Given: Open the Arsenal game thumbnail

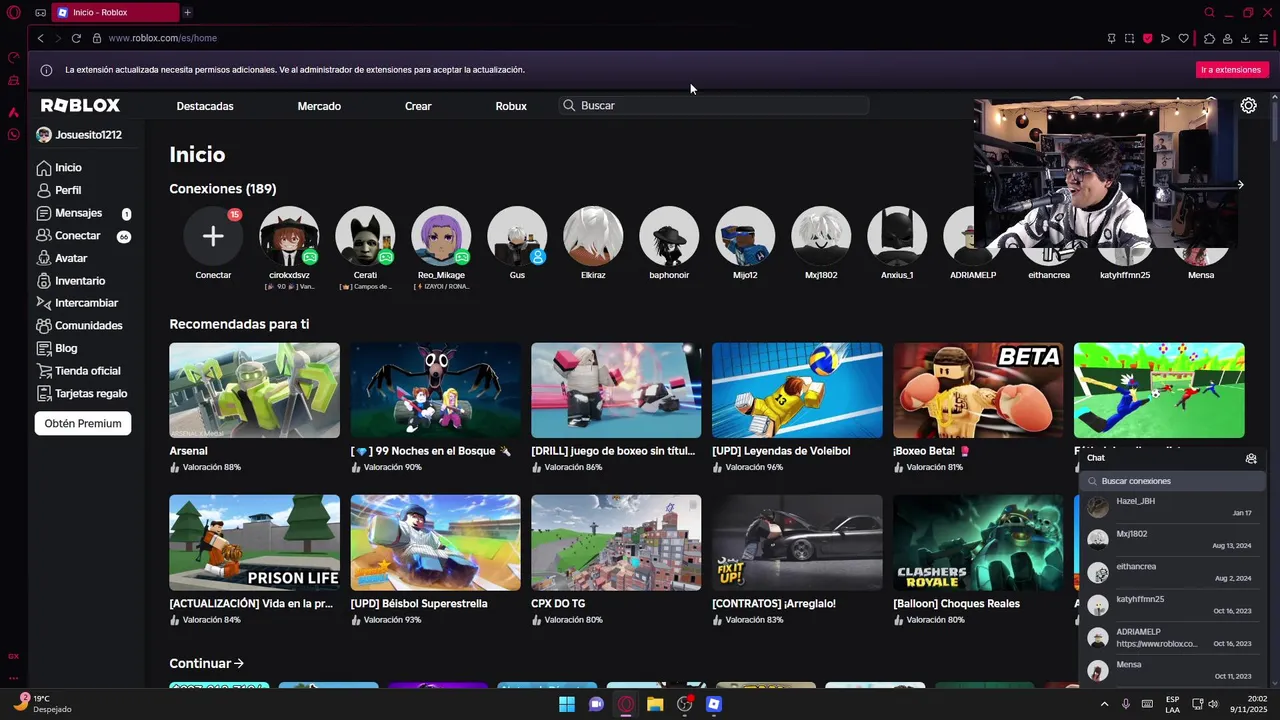Looking at the screenshot, I should [x=254, y=390].
